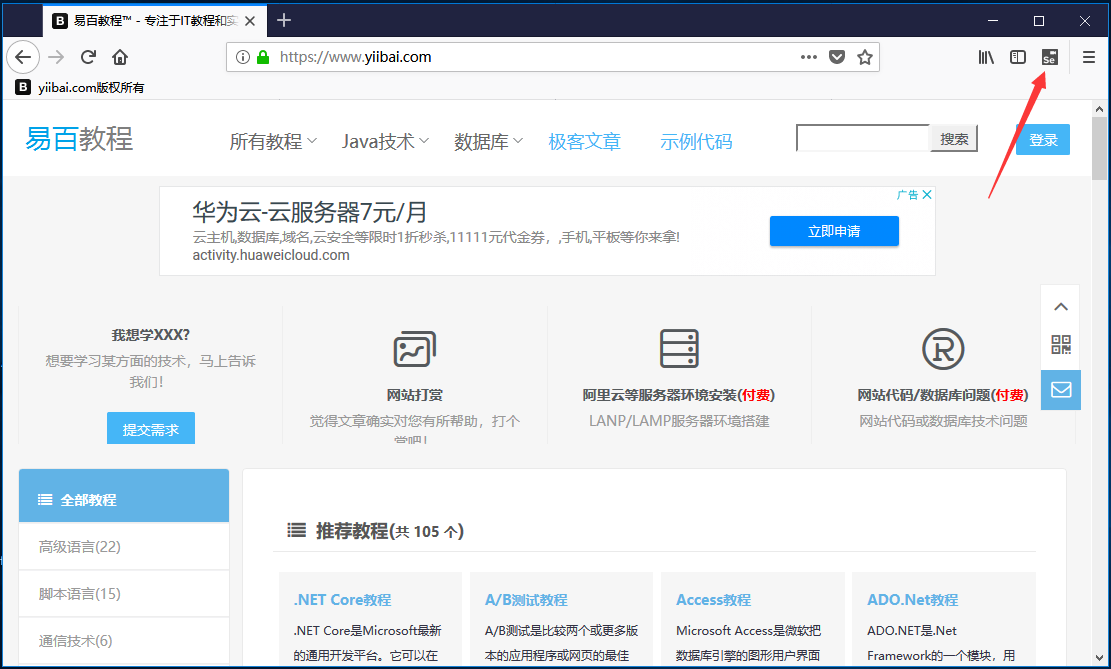Expand the Java技术 dropdown menu
The height and width of the screenshot is (669, 1111).
[x=385, y=142]
